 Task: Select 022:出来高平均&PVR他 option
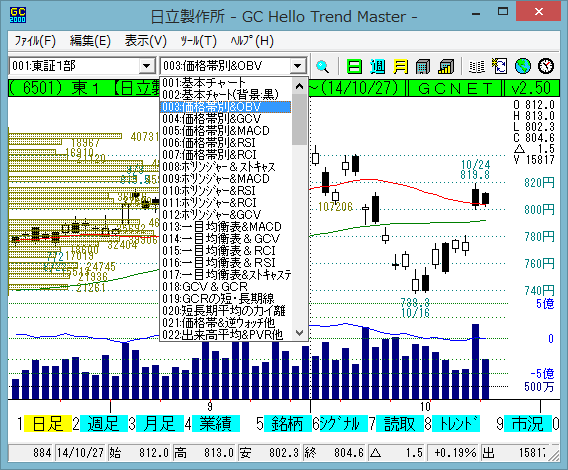225,334
